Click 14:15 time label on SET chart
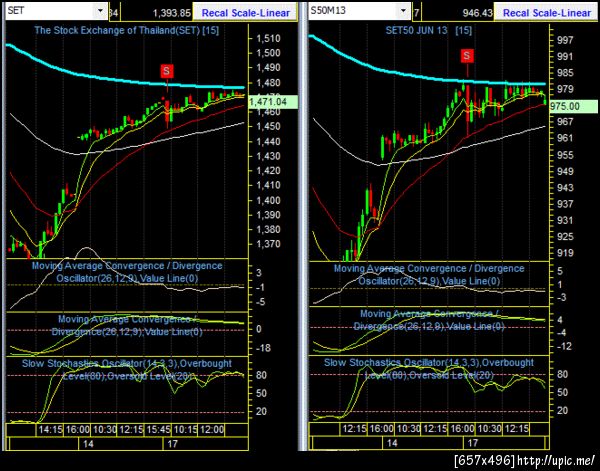This screenshot has height=471, width=600. coord(50,430)
